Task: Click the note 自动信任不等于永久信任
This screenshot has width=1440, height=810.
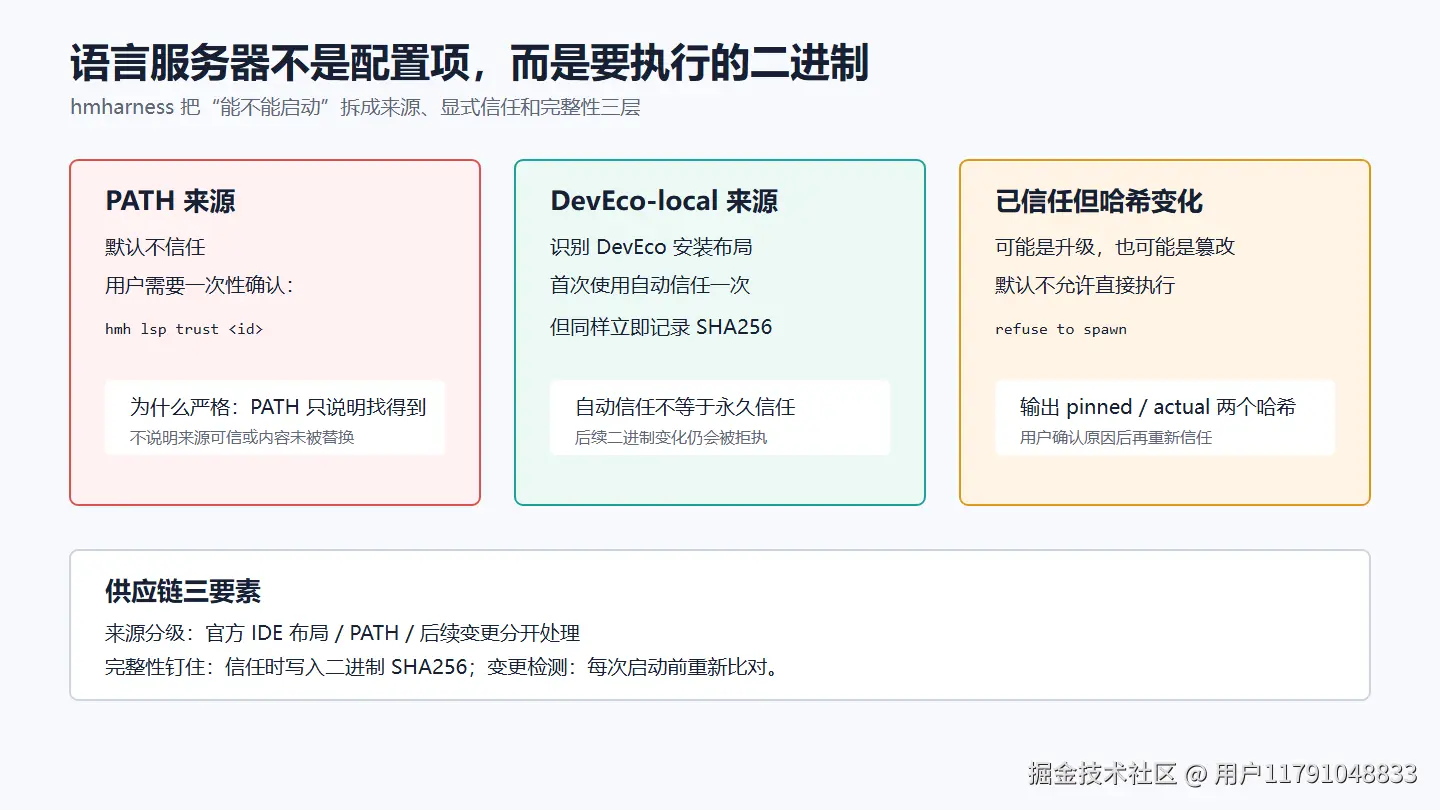Action: point(685,407)
